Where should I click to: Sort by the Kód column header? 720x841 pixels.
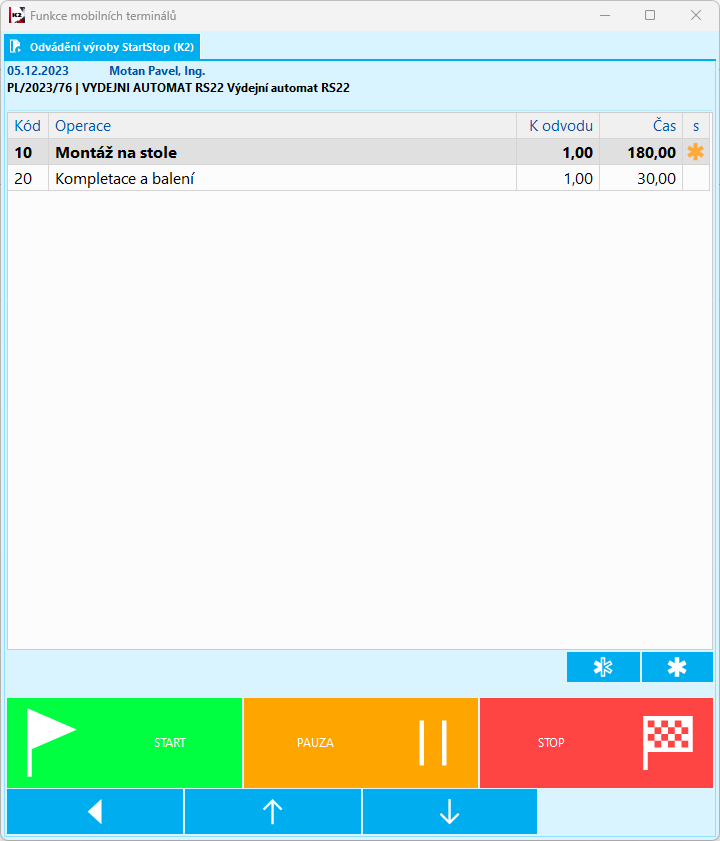pos(28,126)
